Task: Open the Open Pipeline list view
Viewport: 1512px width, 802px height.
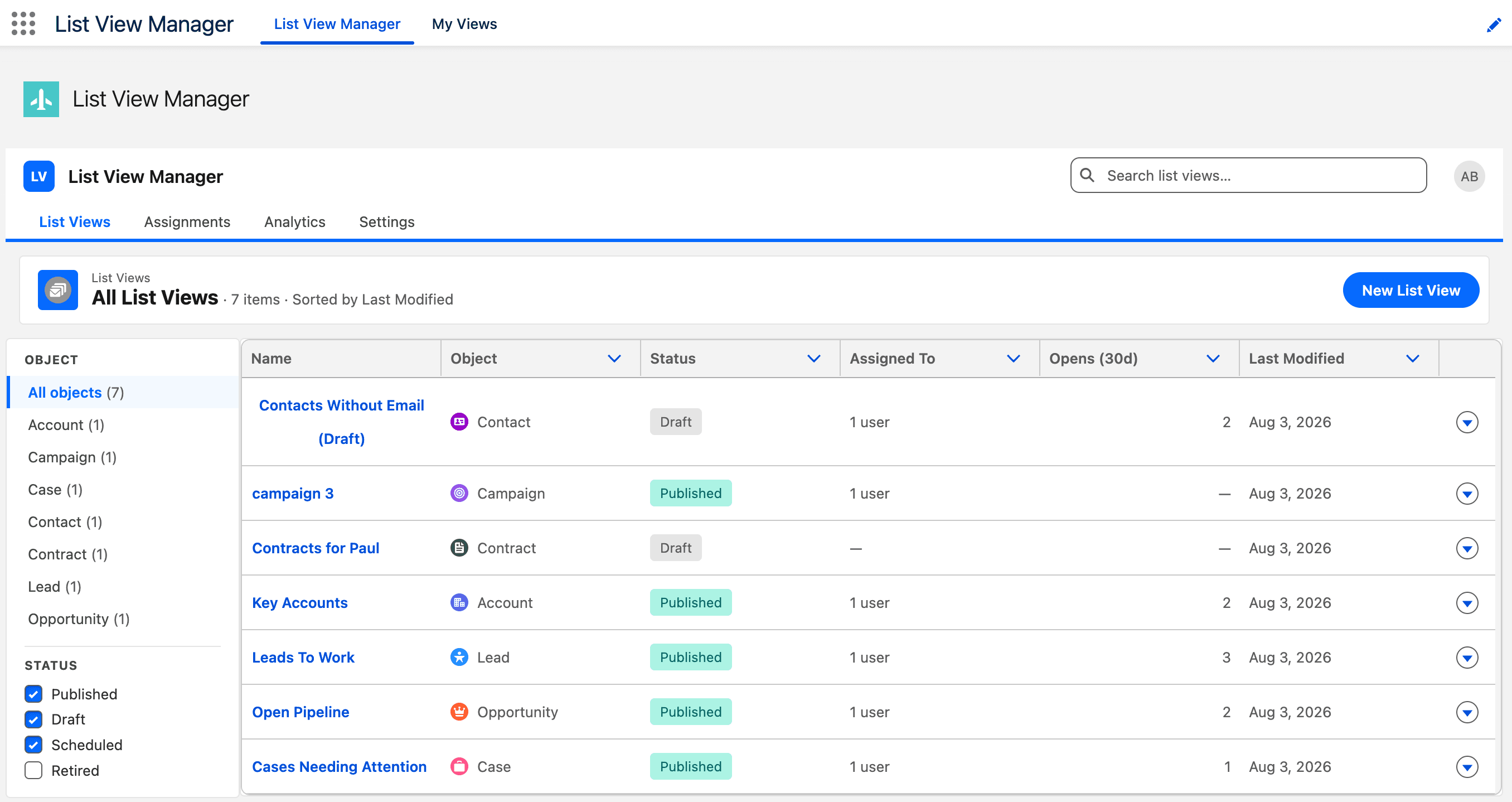Action: coord(301,712)
